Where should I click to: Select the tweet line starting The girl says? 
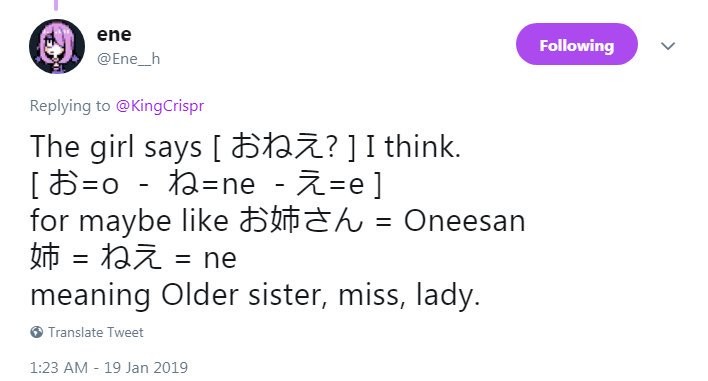245,147
